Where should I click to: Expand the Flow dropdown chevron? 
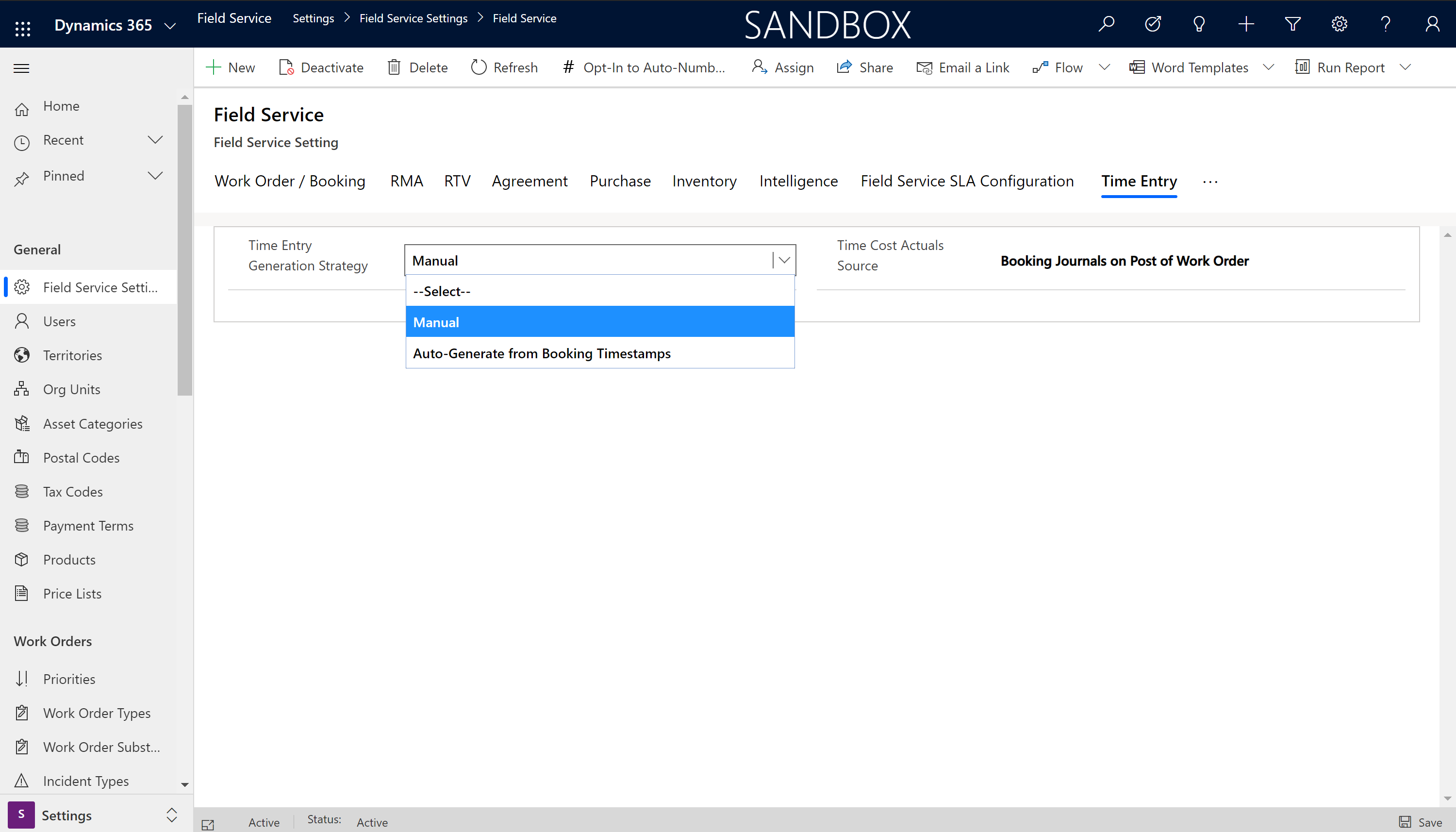pos(1104,67)
